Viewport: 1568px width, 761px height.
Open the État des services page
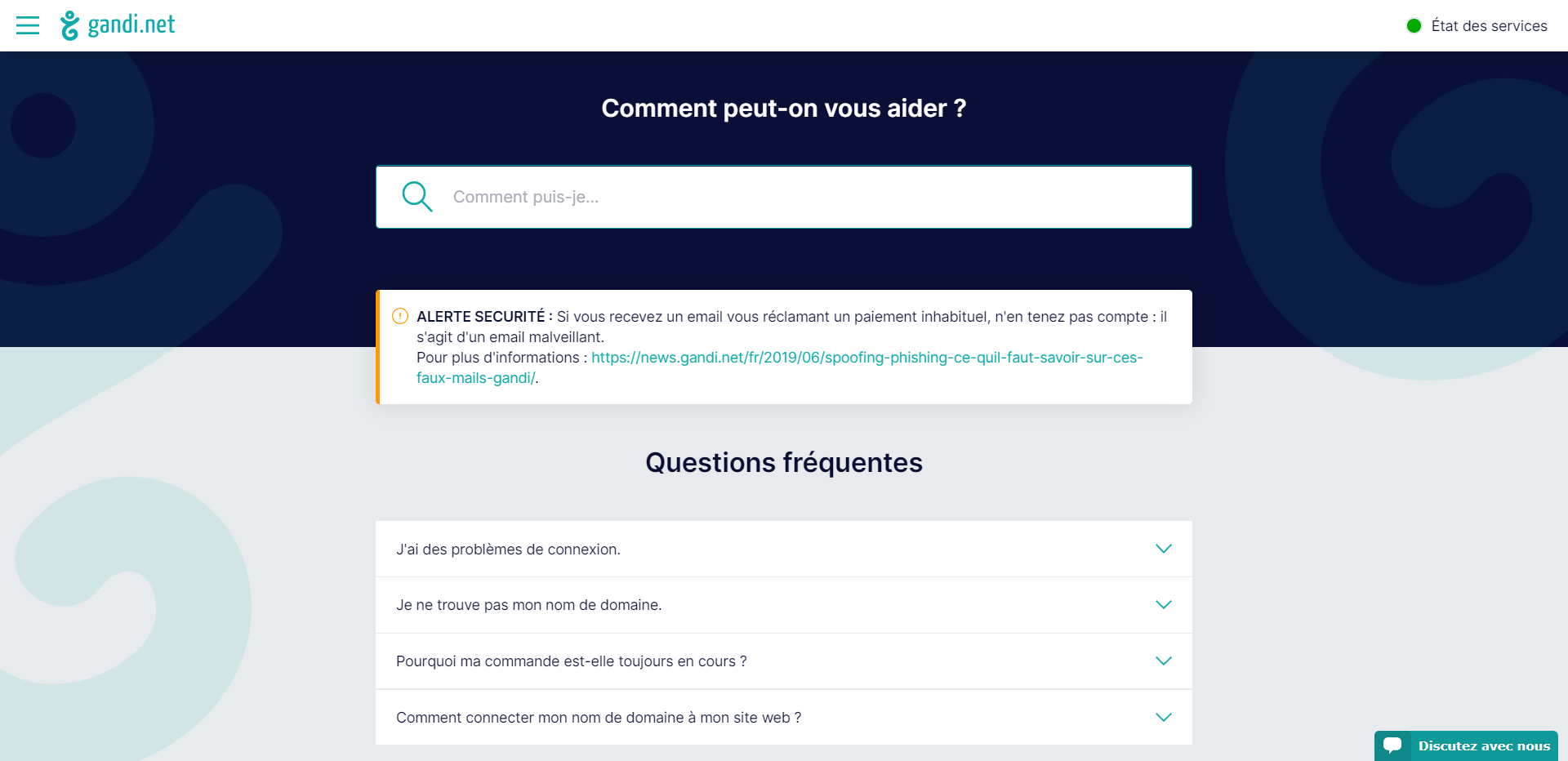point(1489,26)
